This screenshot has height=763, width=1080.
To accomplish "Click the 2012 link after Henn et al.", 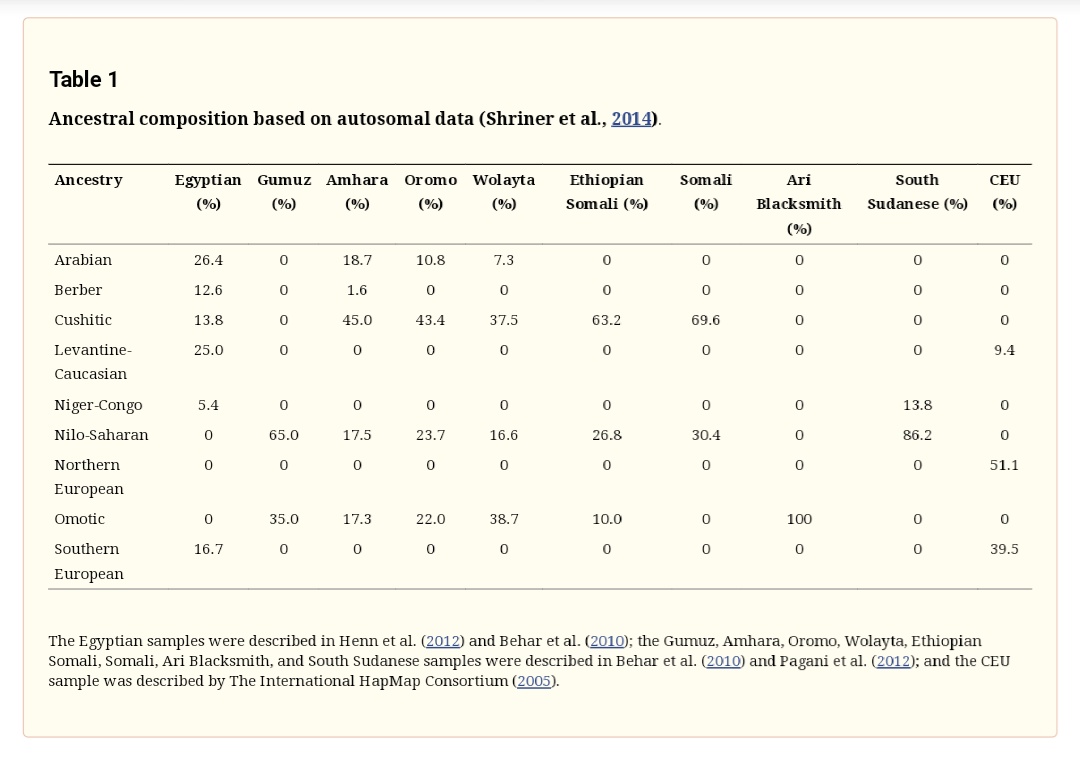I will (442, 641).
